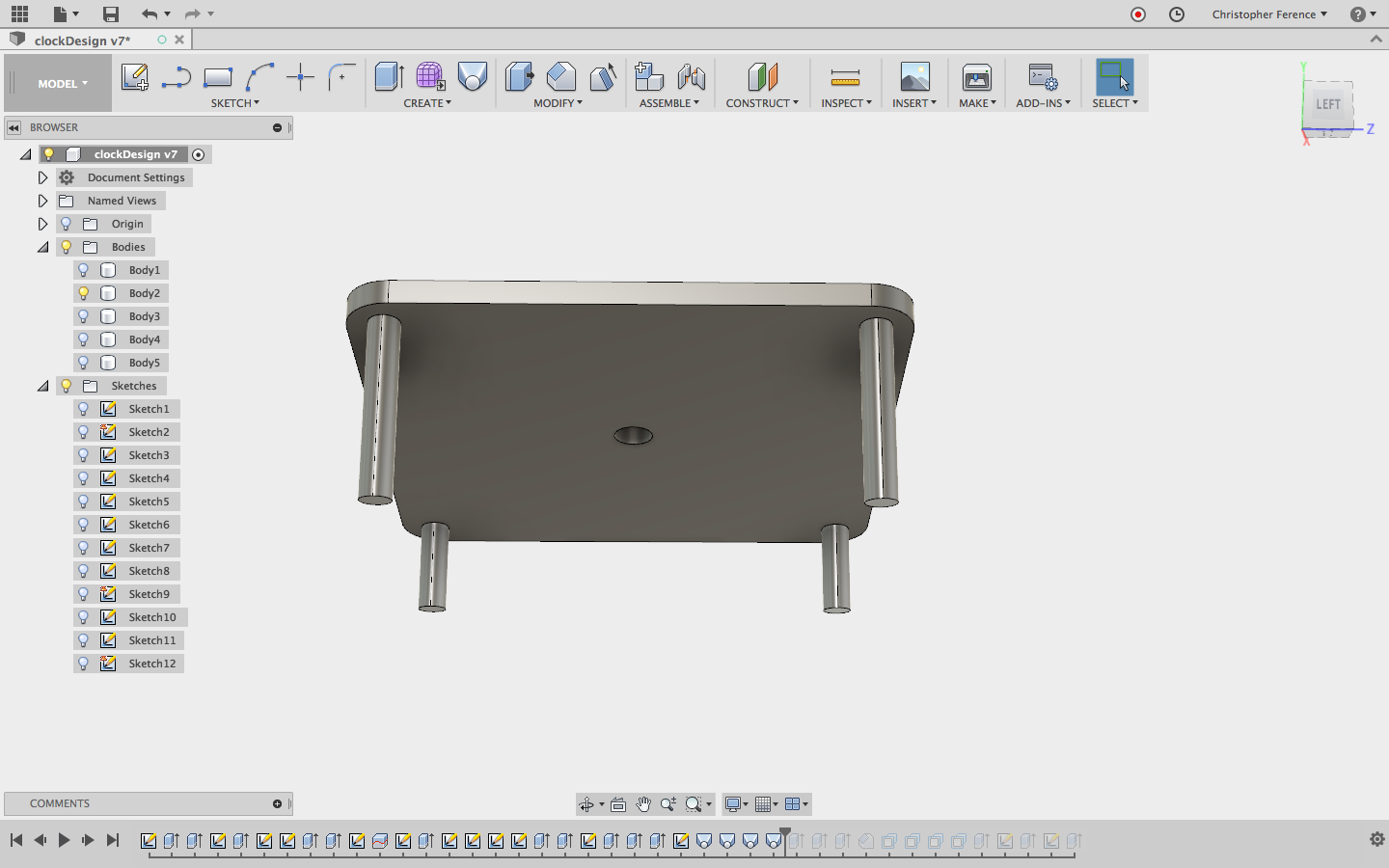Click the Create Sketch icon
The width and height of the screenshot is (1389, 868).
(134, 77)
